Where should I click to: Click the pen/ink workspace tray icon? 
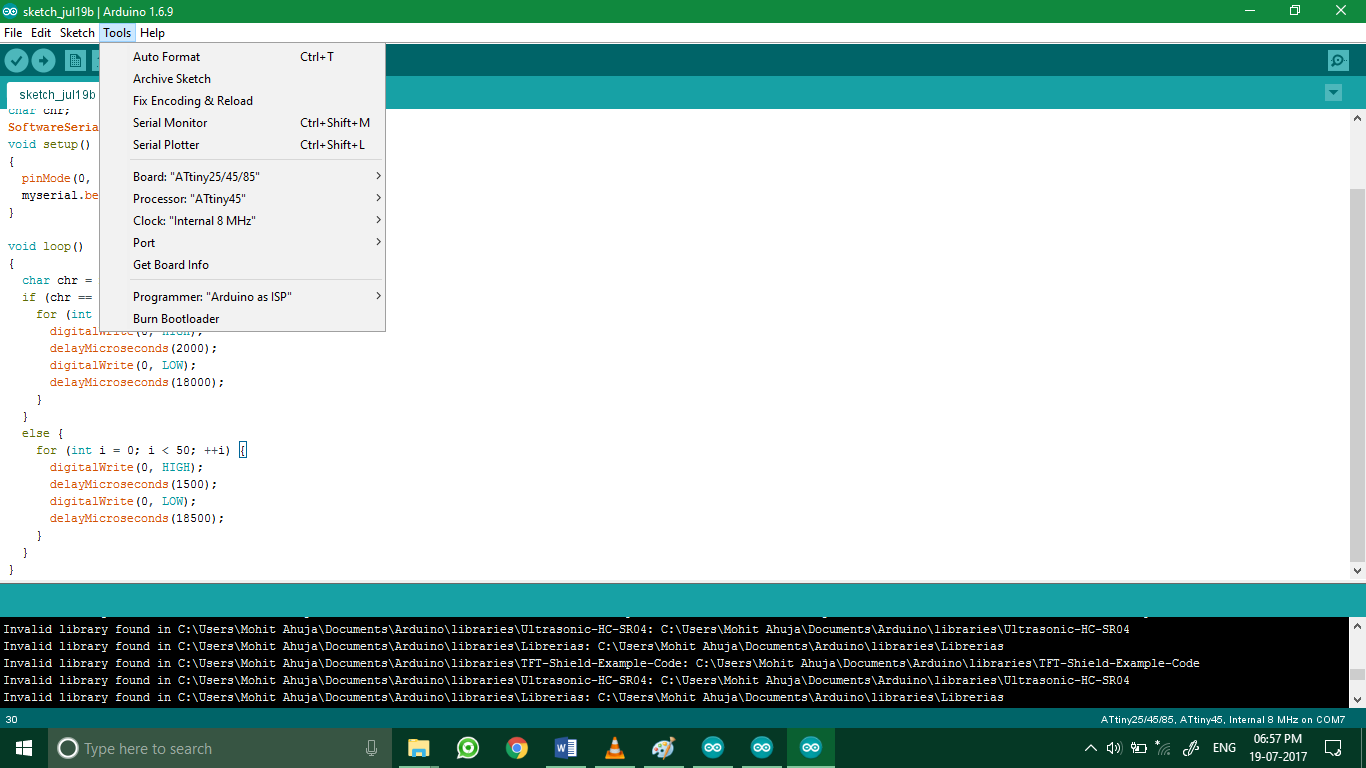pos(1191,748)
